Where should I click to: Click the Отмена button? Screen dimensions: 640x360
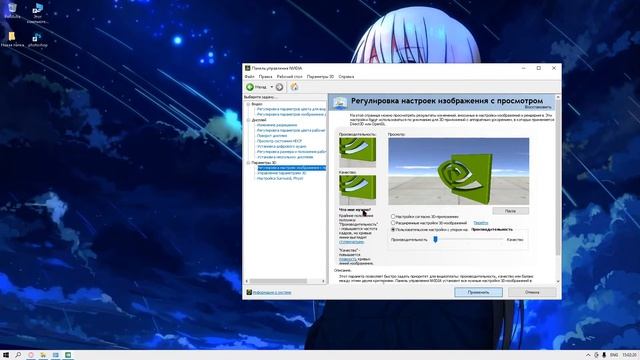tap(532, 292)
